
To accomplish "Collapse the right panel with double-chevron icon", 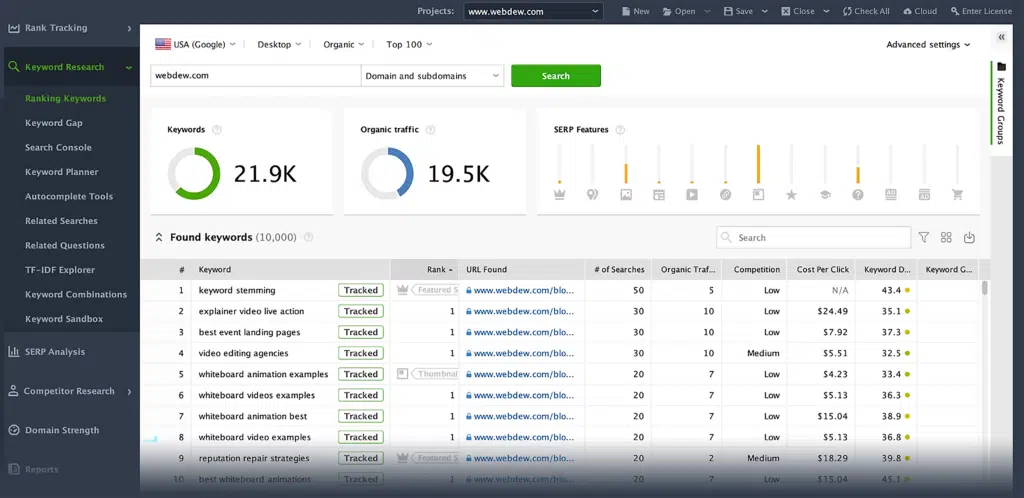I will (x=1001, y=37).
